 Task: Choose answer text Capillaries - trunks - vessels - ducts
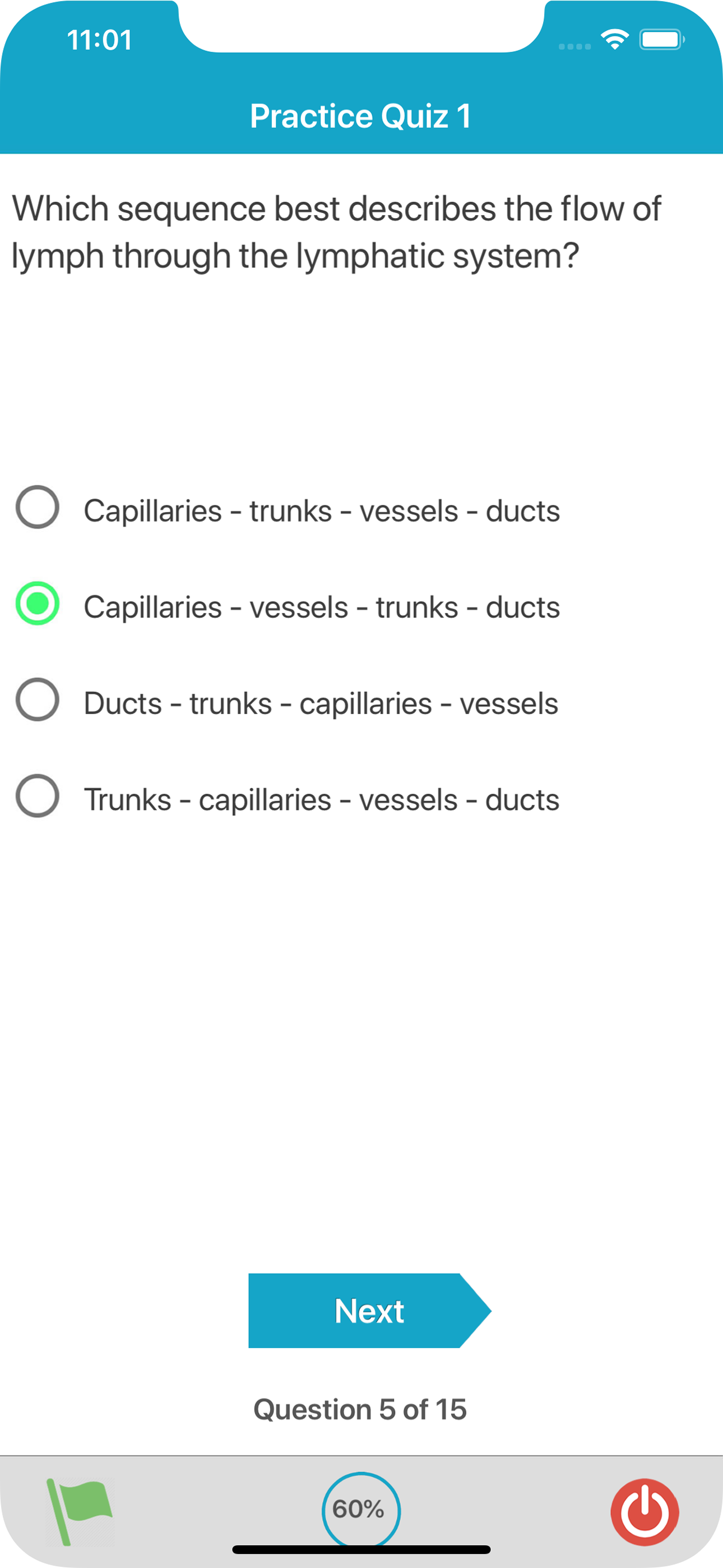[x=321, y=511]
